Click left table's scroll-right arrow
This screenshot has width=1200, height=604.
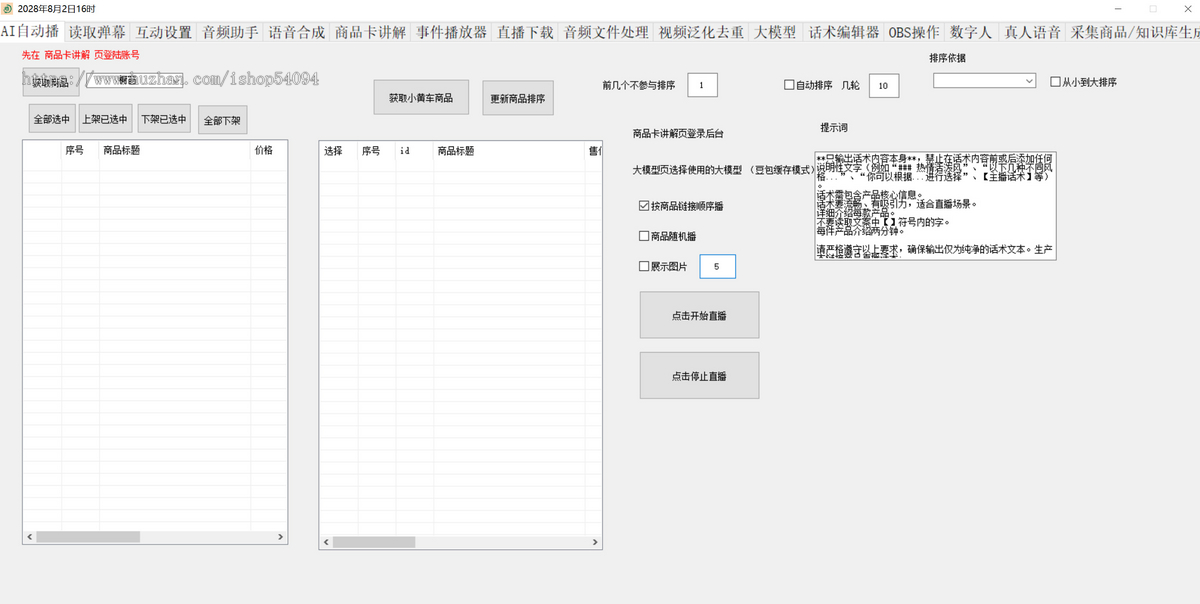point(282,537)
